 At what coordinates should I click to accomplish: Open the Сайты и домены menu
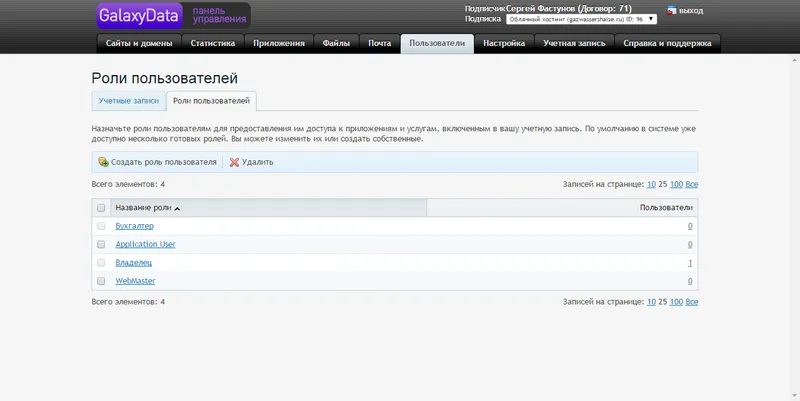(139, 43)
